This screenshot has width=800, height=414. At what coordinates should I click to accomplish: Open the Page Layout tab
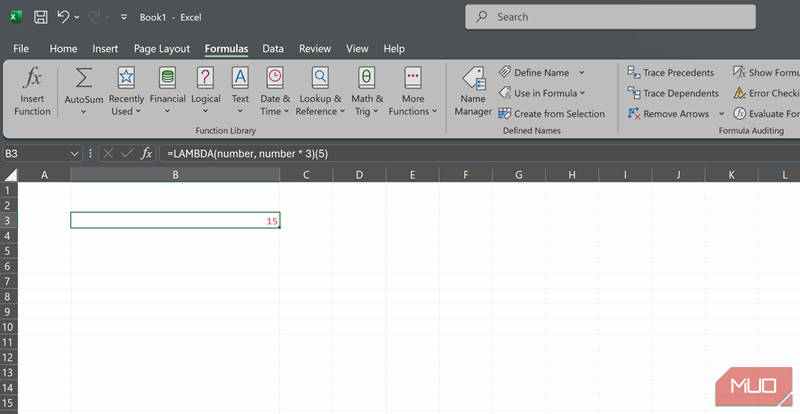coord(161,48)
